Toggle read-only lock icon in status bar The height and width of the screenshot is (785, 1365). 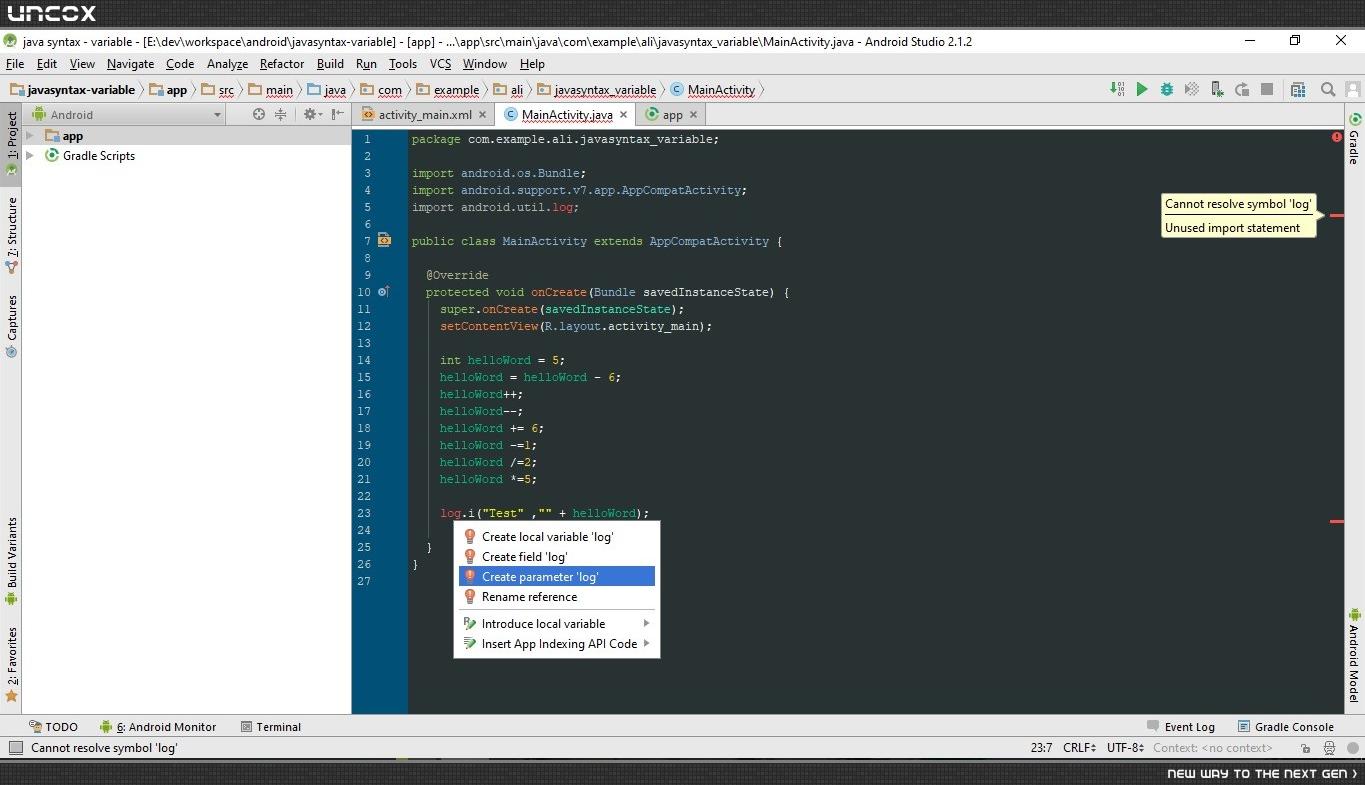(x=1306, y=748)
